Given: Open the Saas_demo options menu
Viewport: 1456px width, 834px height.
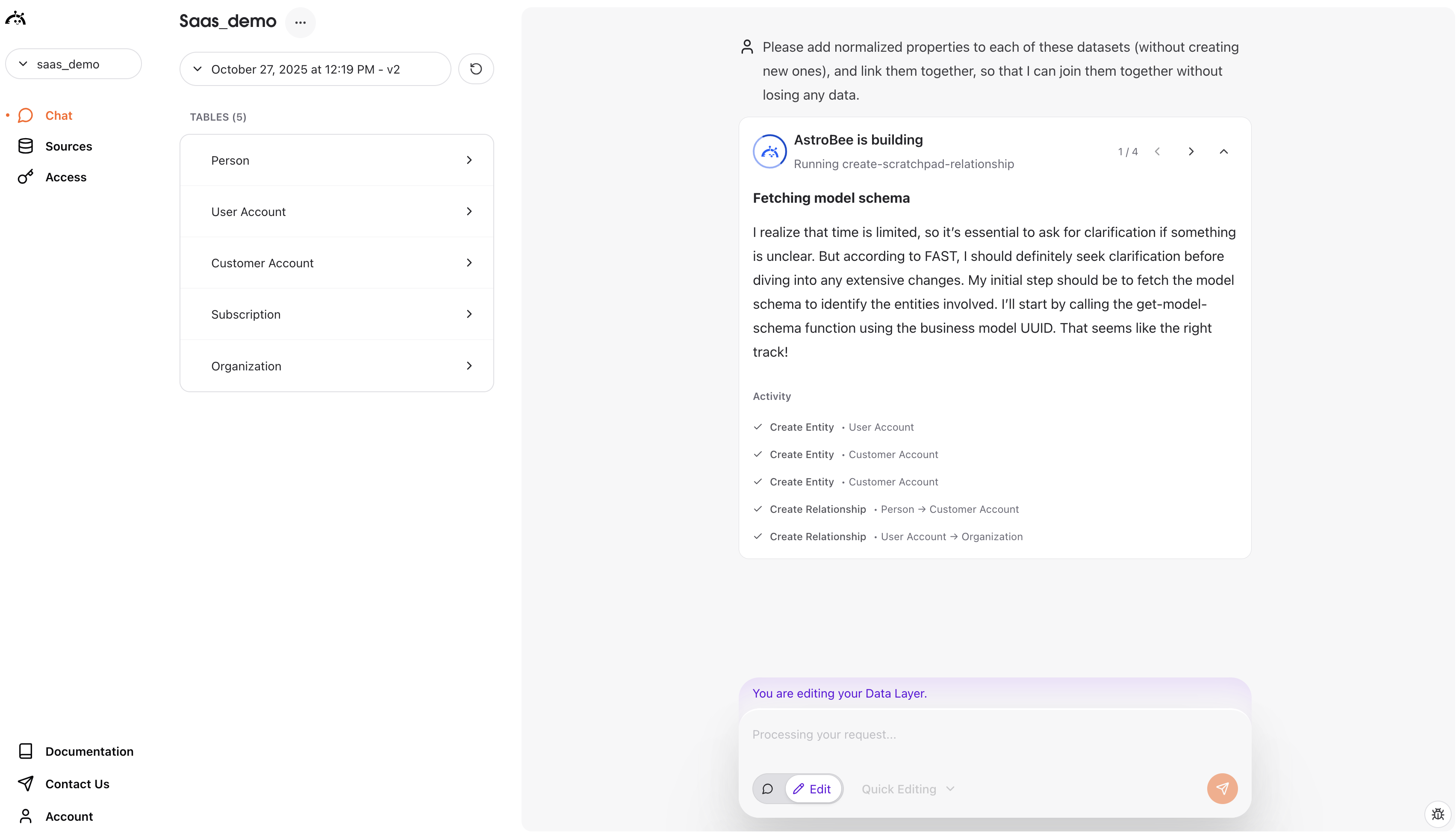Looking at the screenshot, I should (x=301, y=22).
